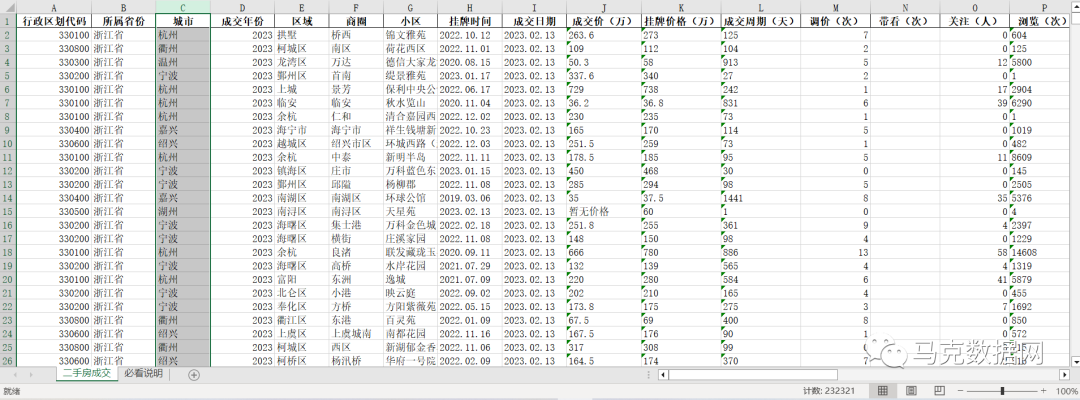Screen dimensions: 1080x400
Task: Click the 小区 header cell
Action: [411, 21]
